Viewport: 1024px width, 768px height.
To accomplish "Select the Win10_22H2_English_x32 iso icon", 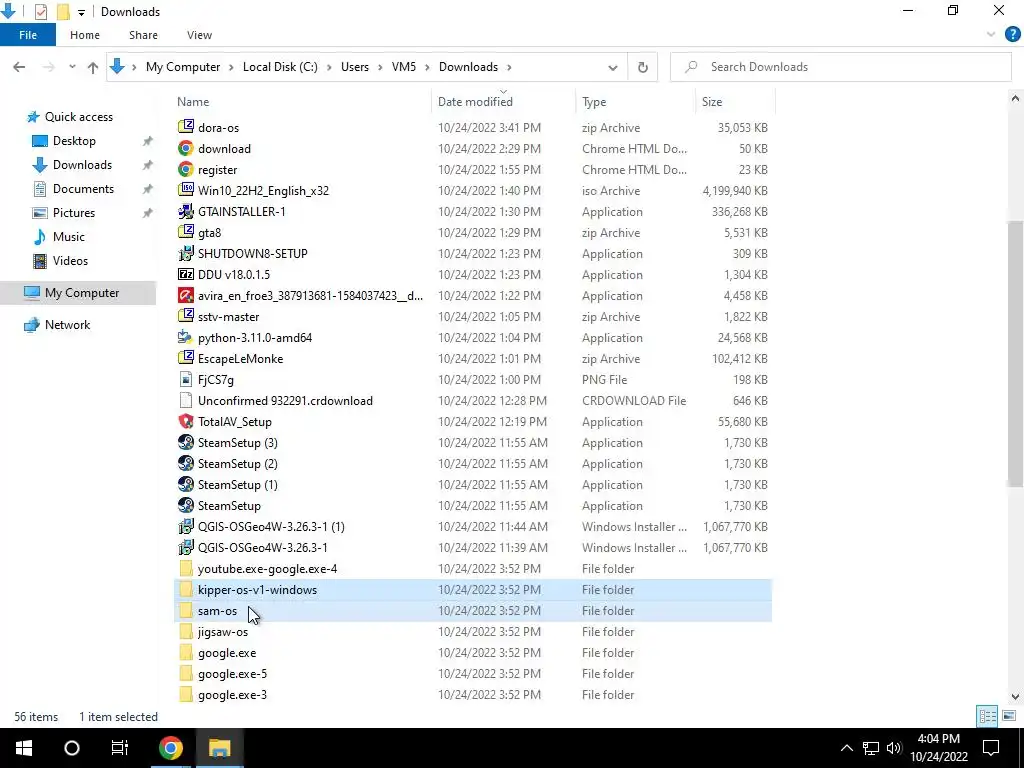I will tap(186, 190).
